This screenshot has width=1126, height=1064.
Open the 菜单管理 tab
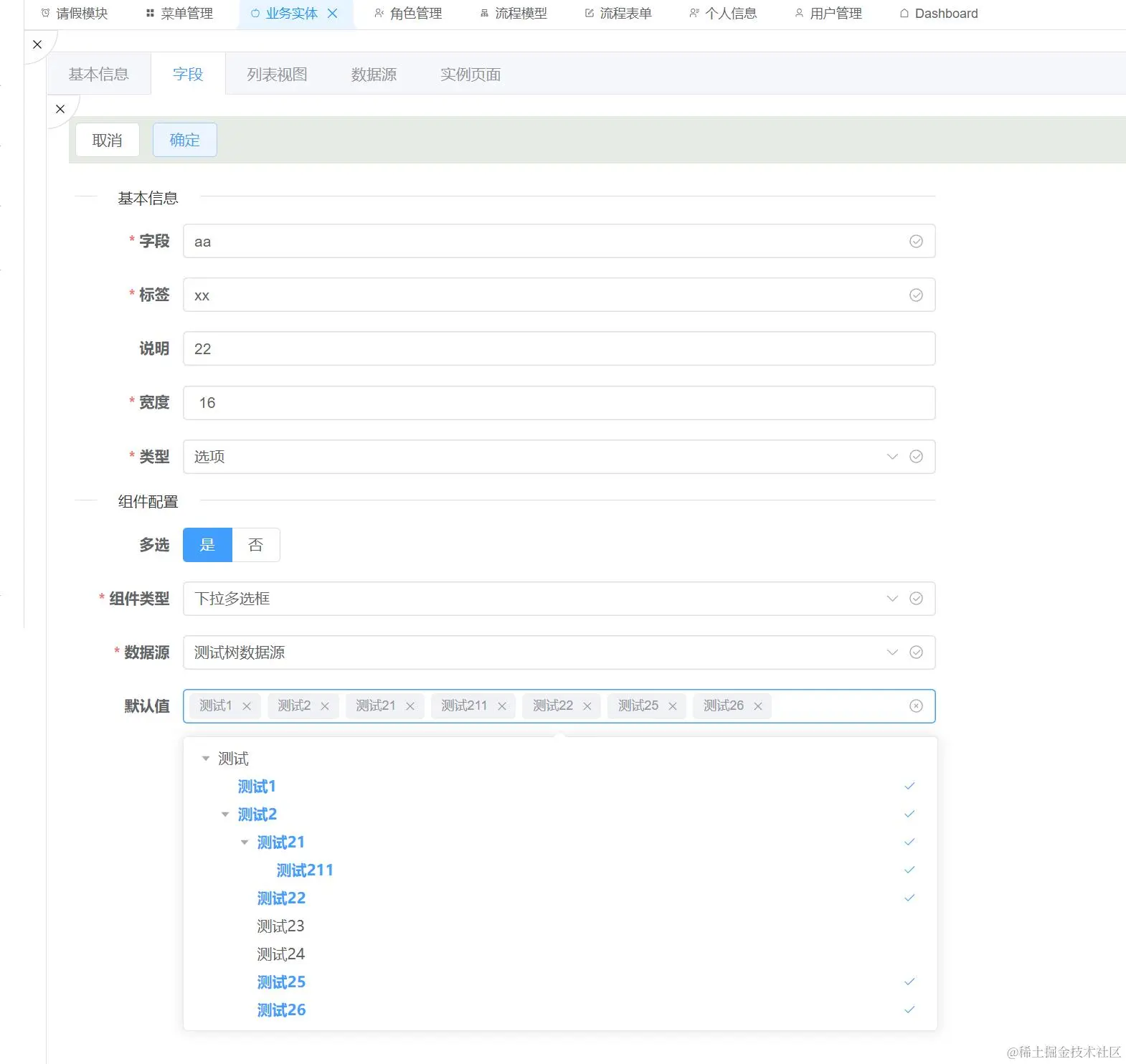[179, 14]
